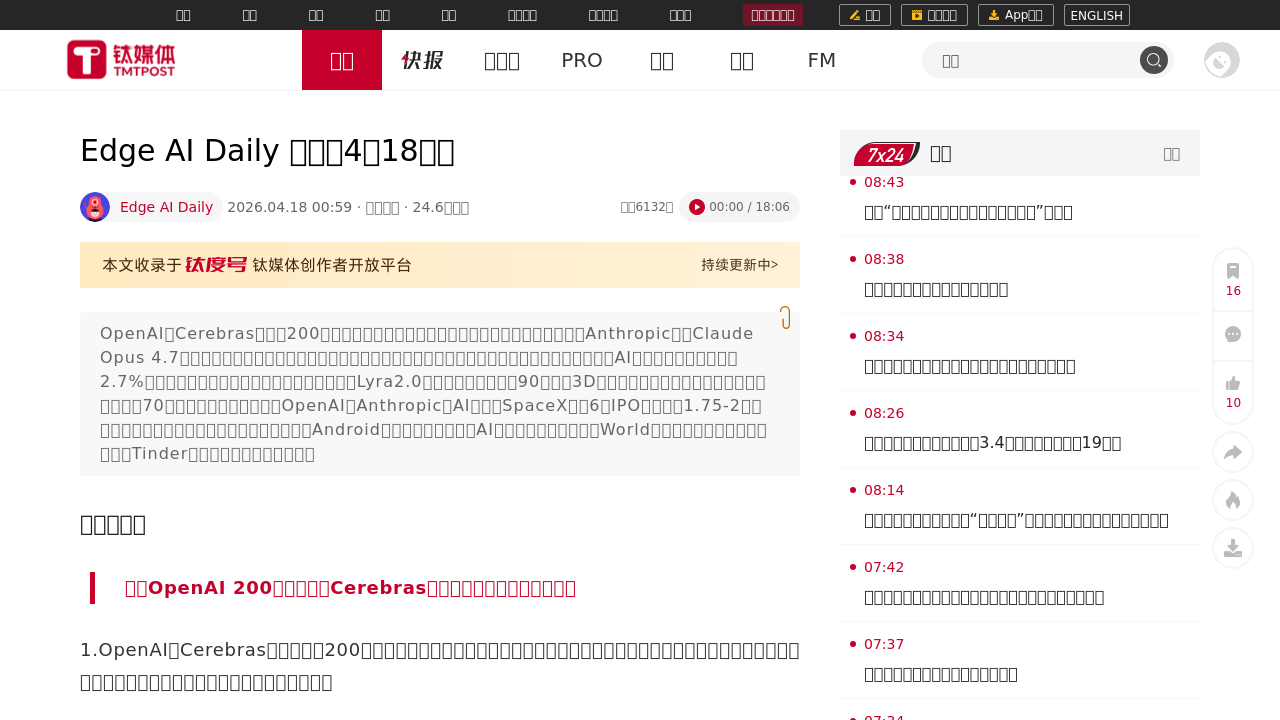Play the article audio
Image resolution: width=1280 pixels, height=720 pixels.
697,207
